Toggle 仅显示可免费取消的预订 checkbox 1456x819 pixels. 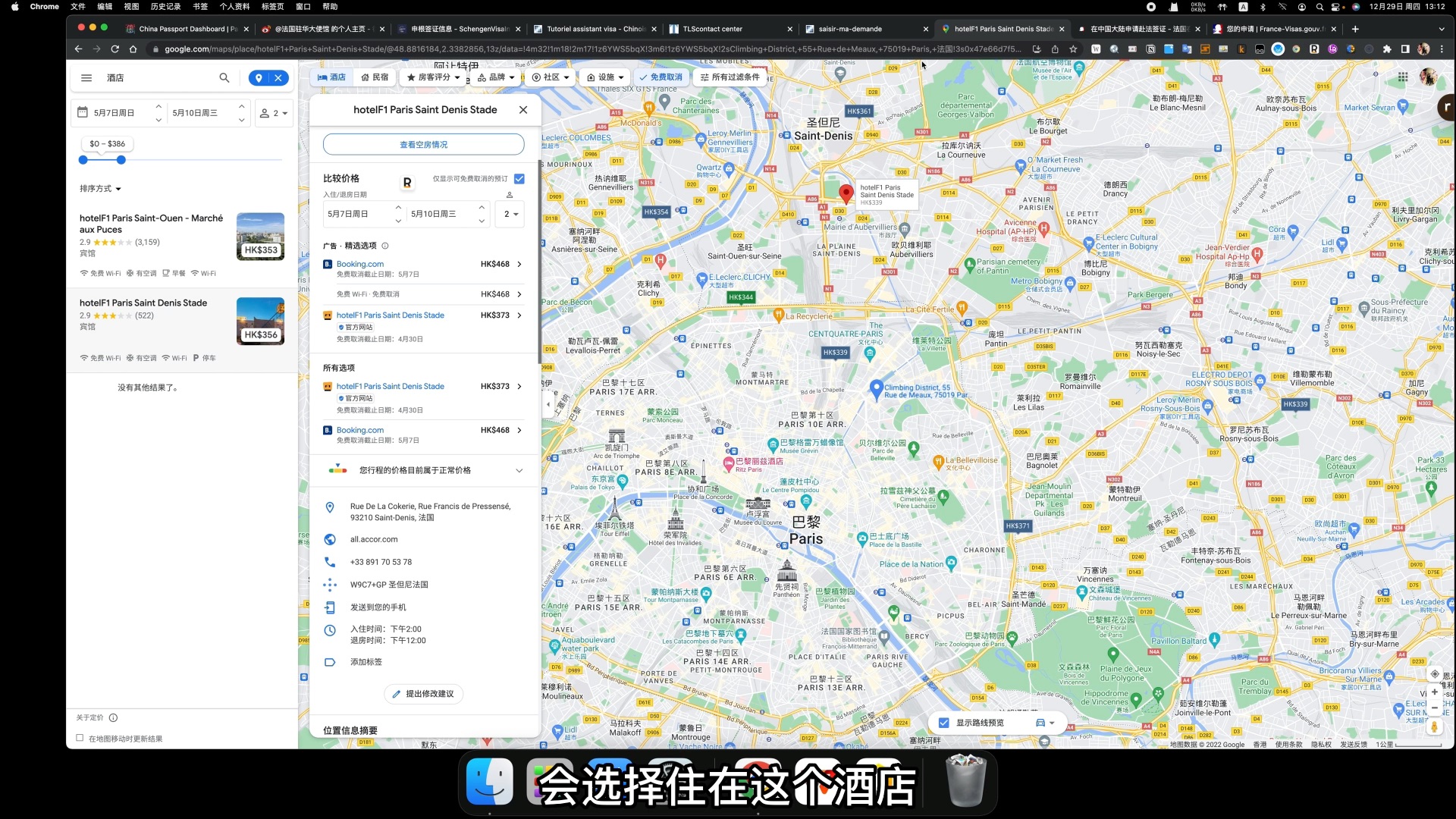519,179
